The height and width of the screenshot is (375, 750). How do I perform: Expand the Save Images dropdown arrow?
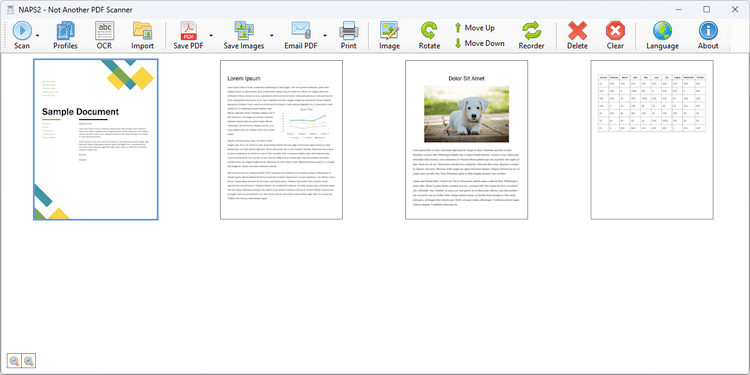[272, 36]
